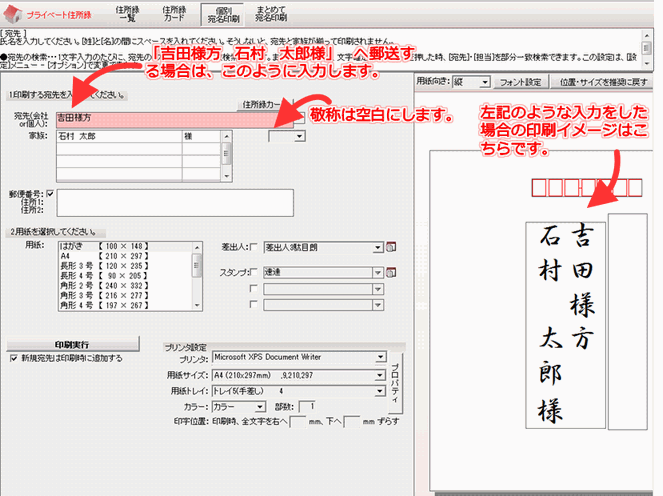The image size is (663, 496).
Task: Click the プライベート住所録 house logo icon
Action: pos(14,16)
